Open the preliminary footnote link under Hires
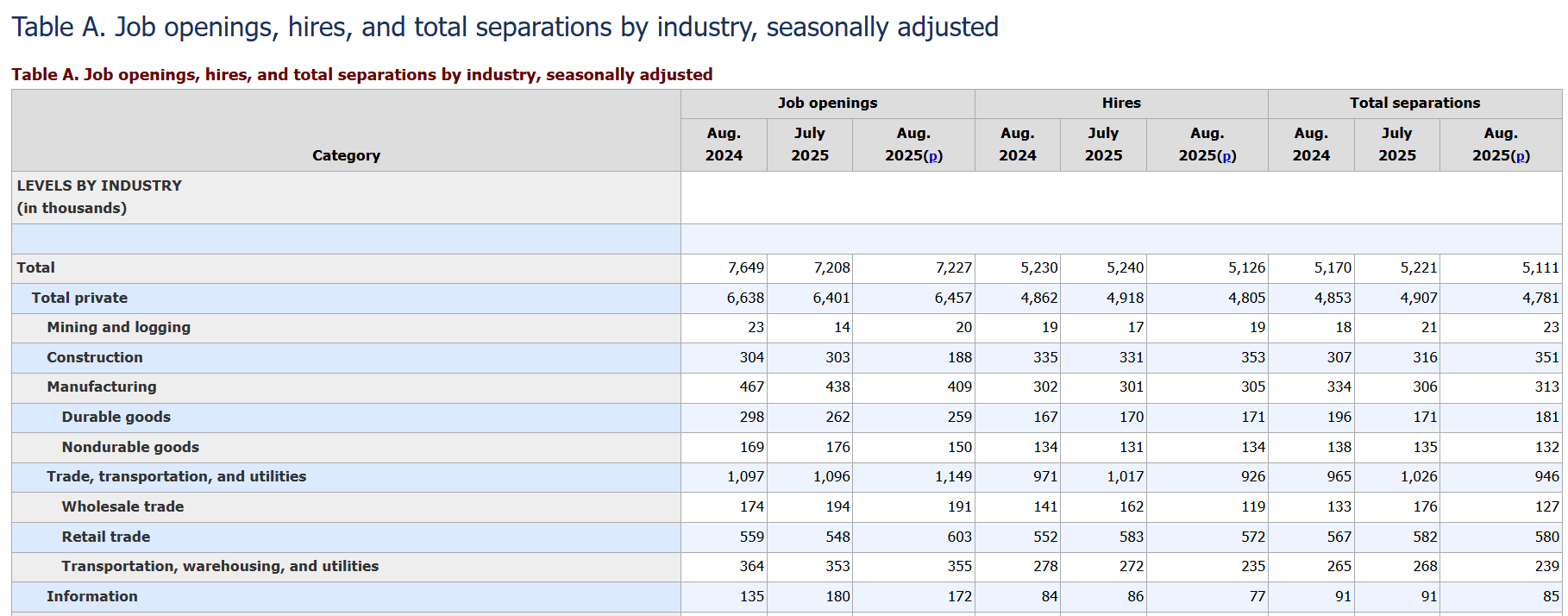The width and height of the screenshot is (1568, 616). tap(1227, 157)
